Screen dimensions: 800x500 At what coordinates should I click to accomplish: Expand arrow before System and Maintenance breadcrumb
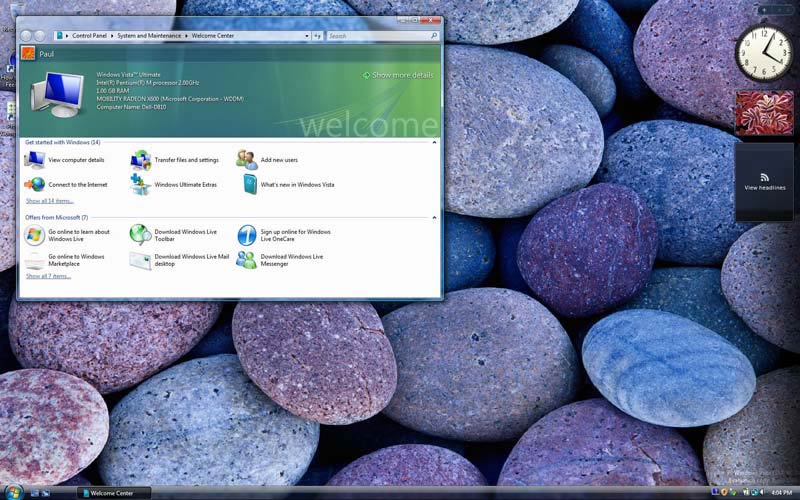(112, 36)
